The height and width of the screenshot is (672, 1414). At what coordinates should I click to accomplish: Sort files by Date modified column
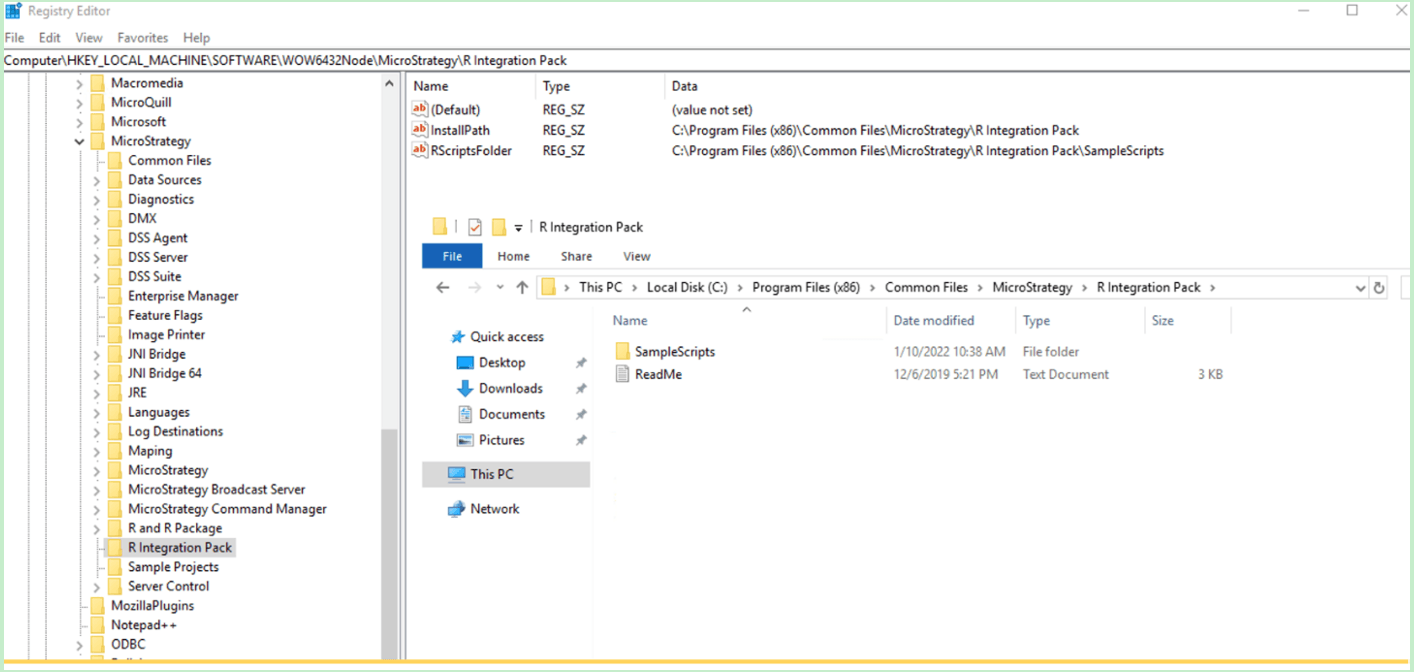934,321
